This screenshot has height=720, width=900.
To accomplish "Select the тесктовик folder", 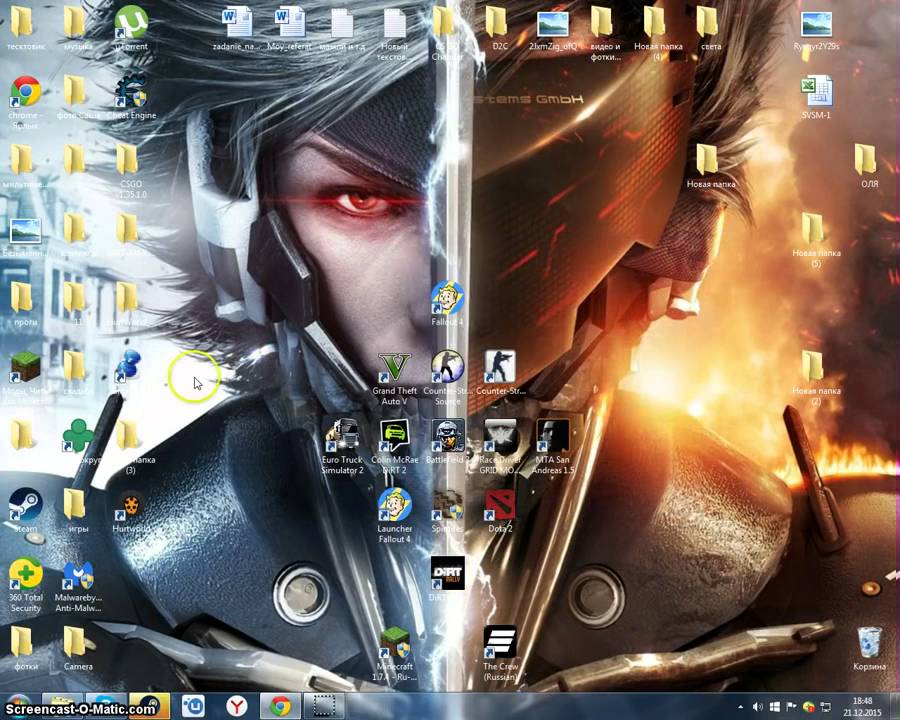I will [25, 29].
